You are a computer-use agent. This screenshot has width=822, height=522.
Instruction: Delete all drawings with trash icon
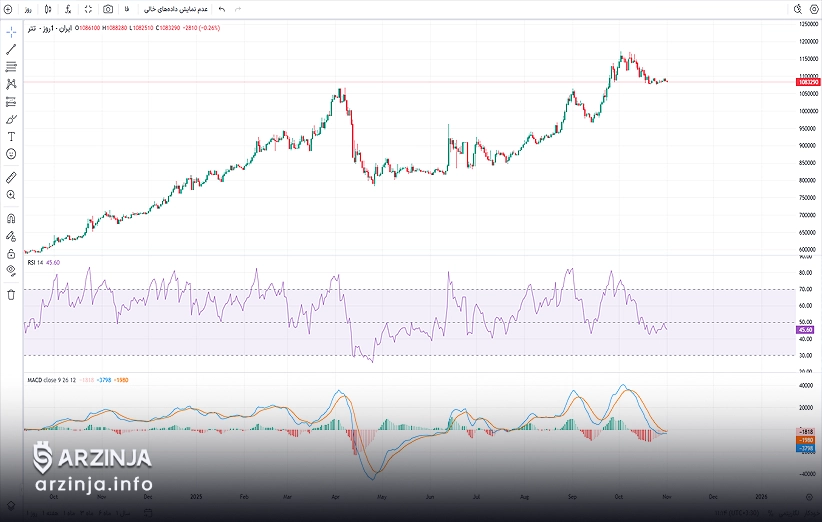(11, 294)
